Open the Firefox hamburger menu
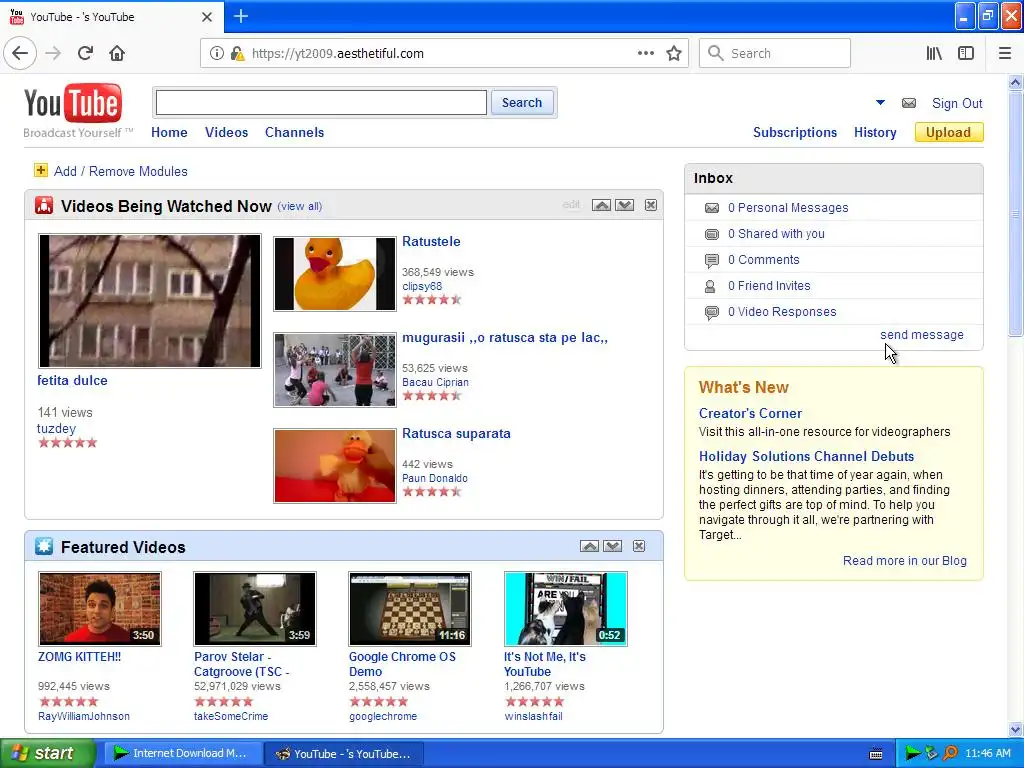 click(x=1005, y=53)
